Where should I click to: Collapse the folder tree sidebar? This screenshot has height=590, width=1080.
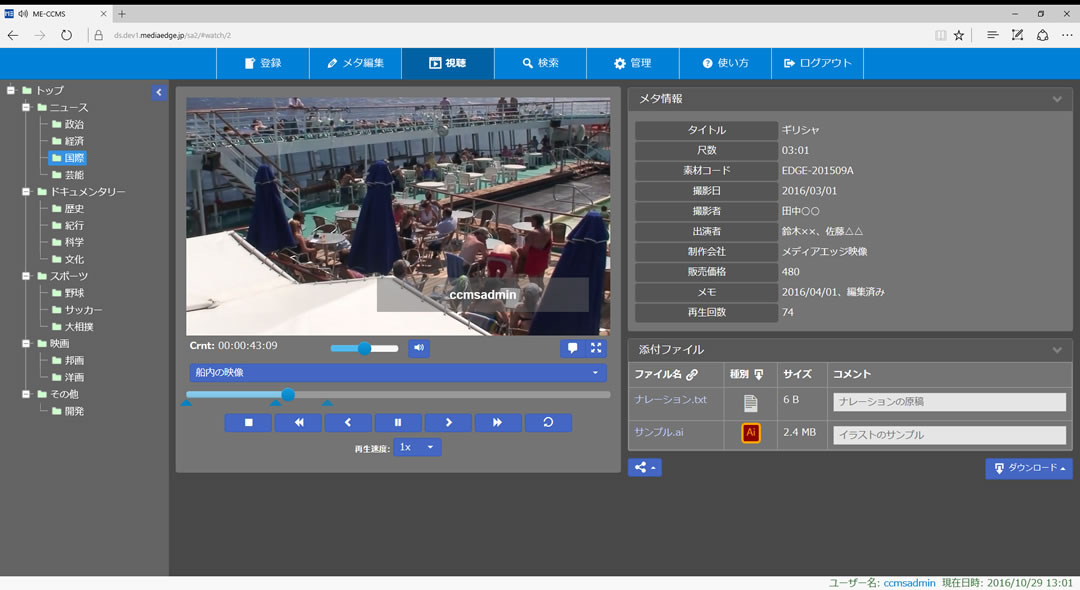tap(159, 92)
